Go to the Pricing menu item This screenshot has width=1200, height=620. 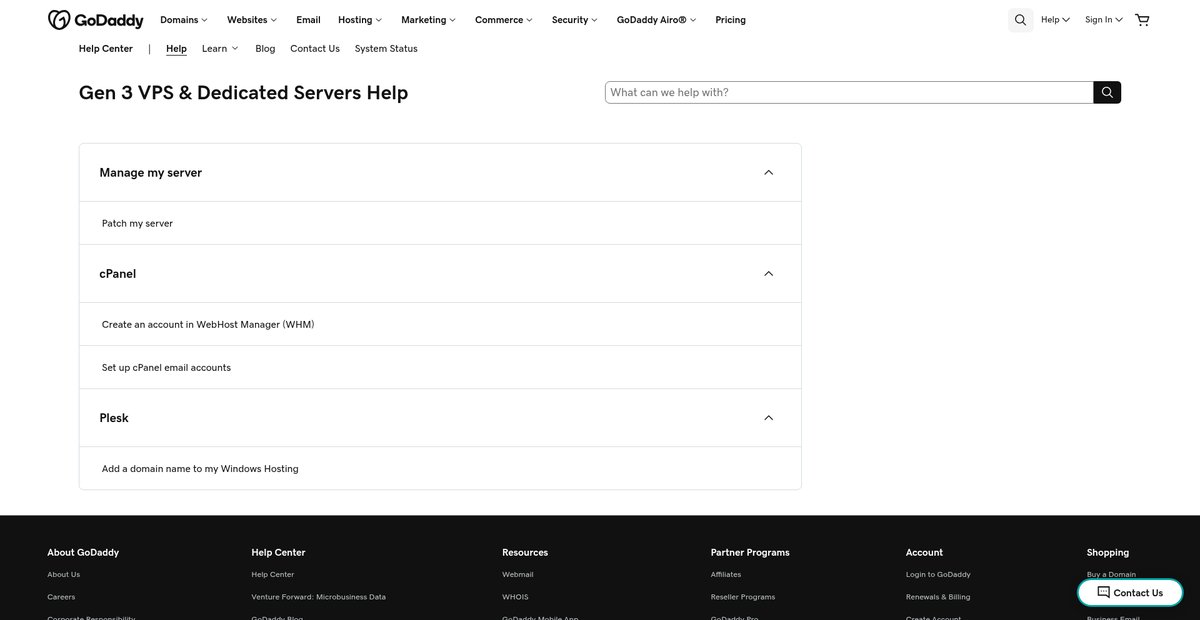730,20
